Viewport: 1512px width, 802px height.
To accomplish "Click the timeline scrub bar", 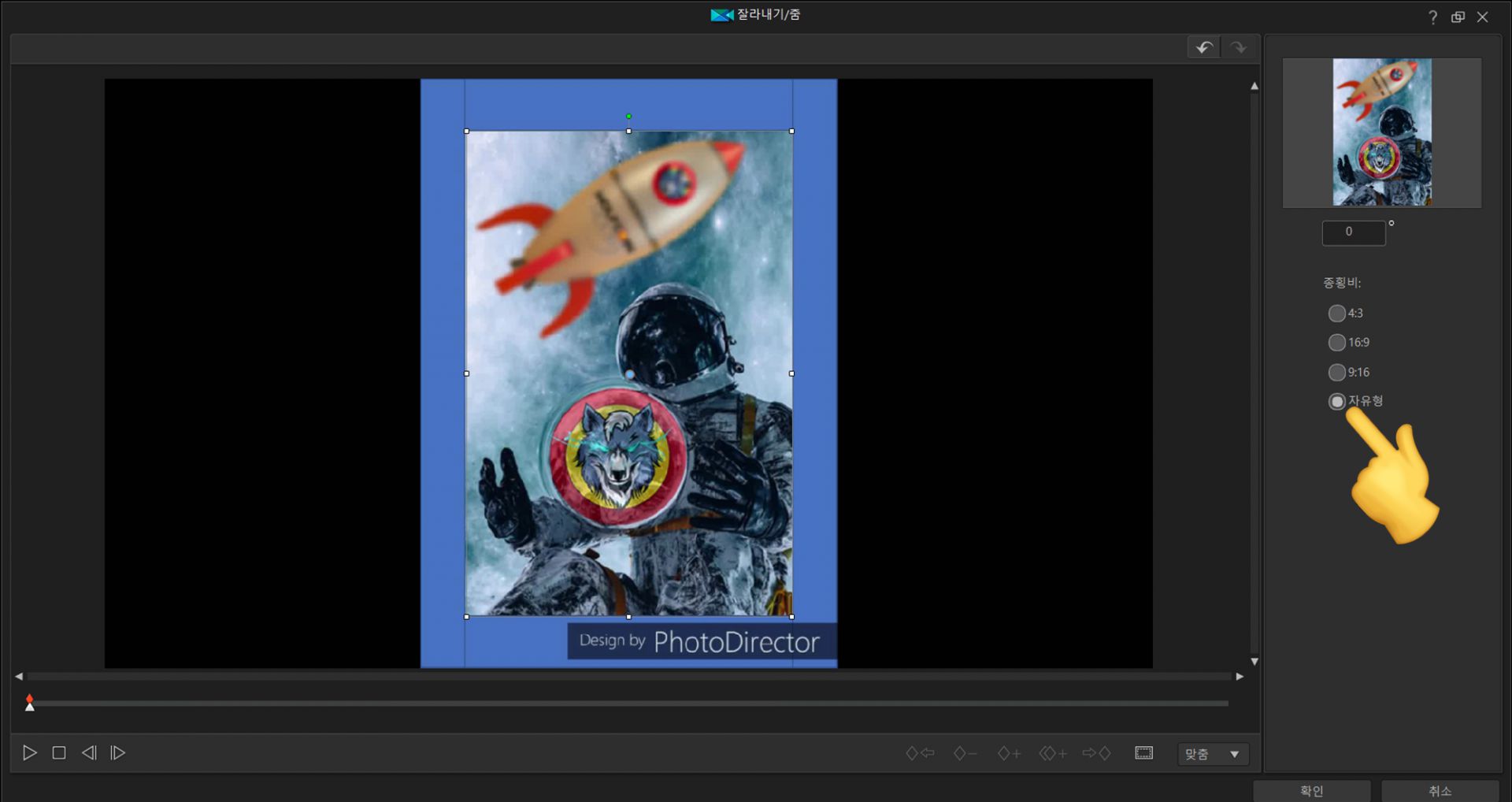I will 628,704.
